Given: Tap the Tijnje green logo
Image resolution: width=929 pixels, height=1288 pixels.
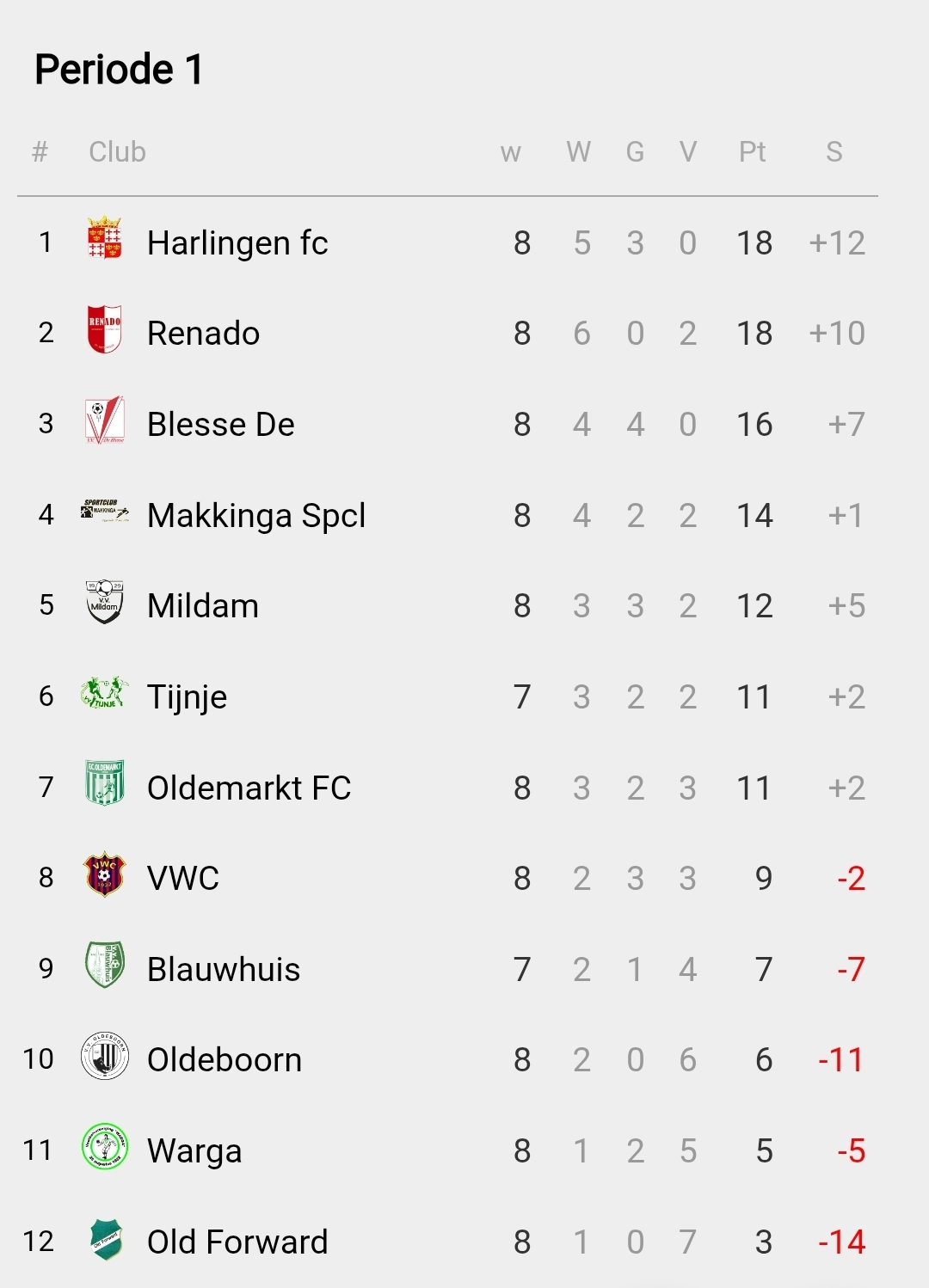Looking at the screenshot, I should (104, 693).
